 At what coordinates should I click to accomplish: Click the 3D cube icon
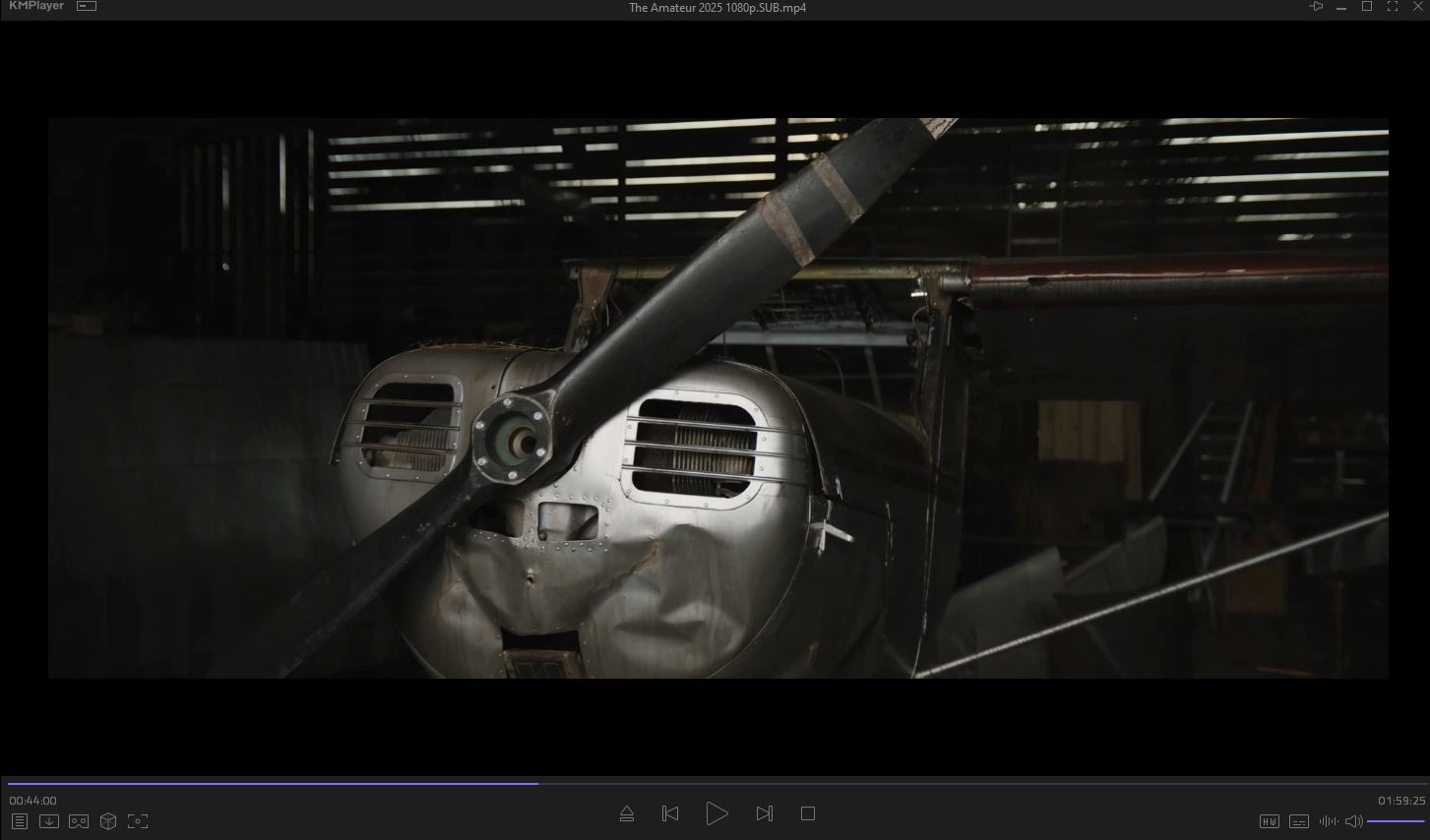[x=108, y=821]
